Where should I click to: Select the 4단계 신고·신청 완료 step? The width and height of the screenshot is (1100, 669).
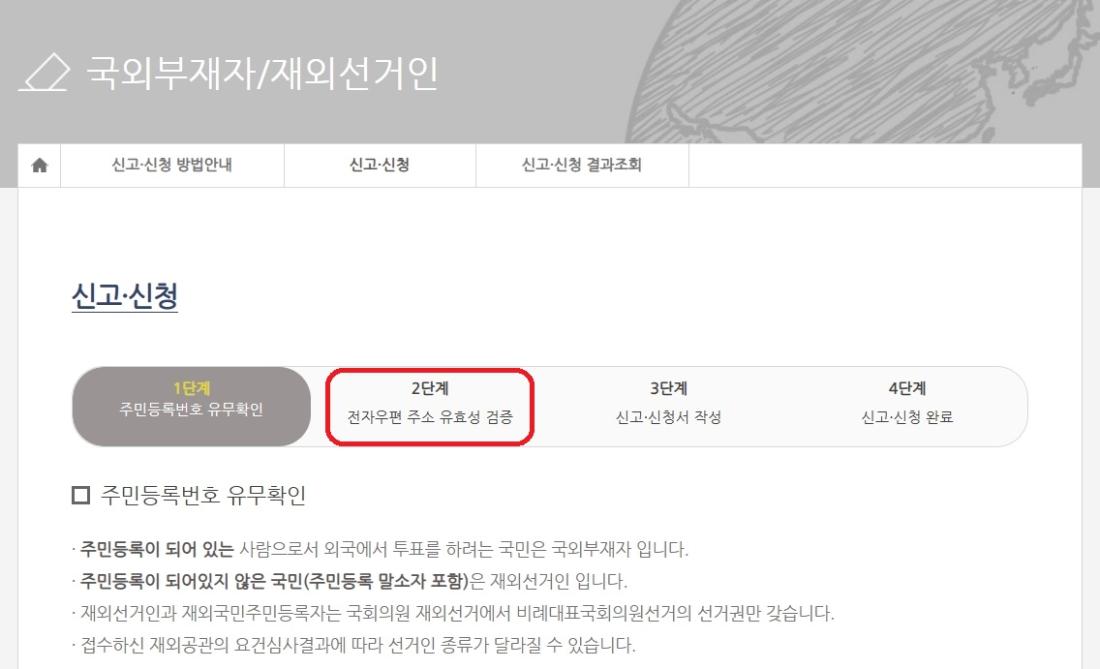pos(907,406)
